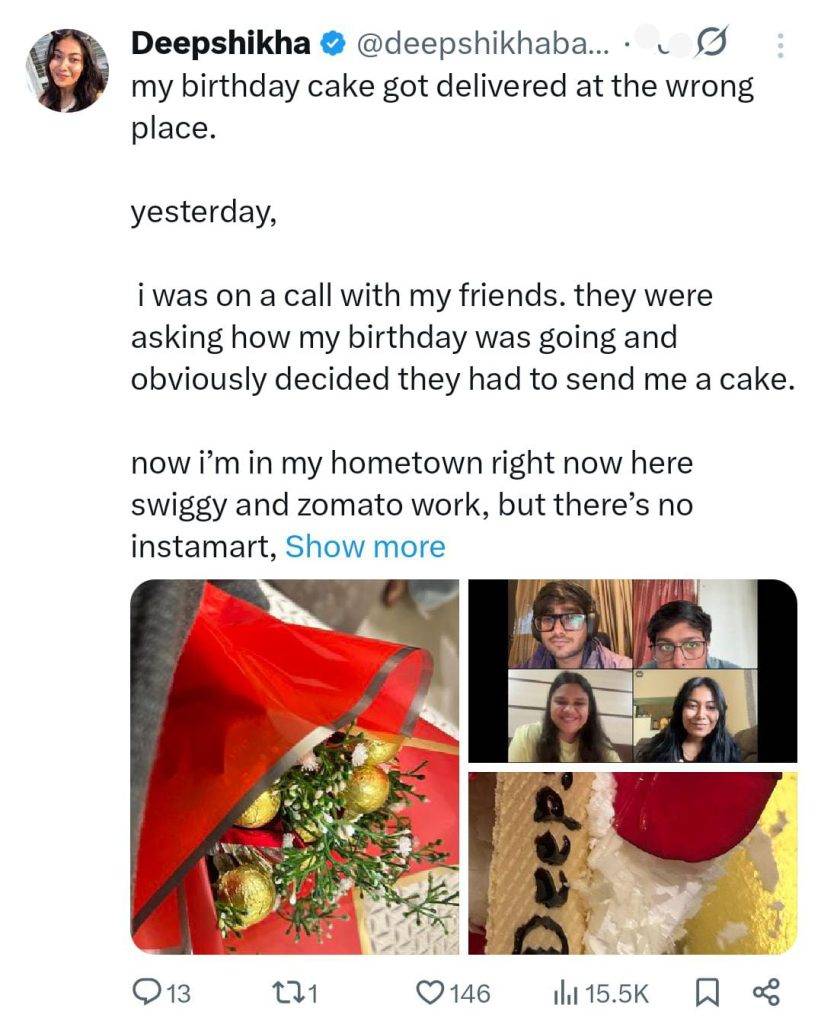Click the Deepshikha display name

coord(220,44)
